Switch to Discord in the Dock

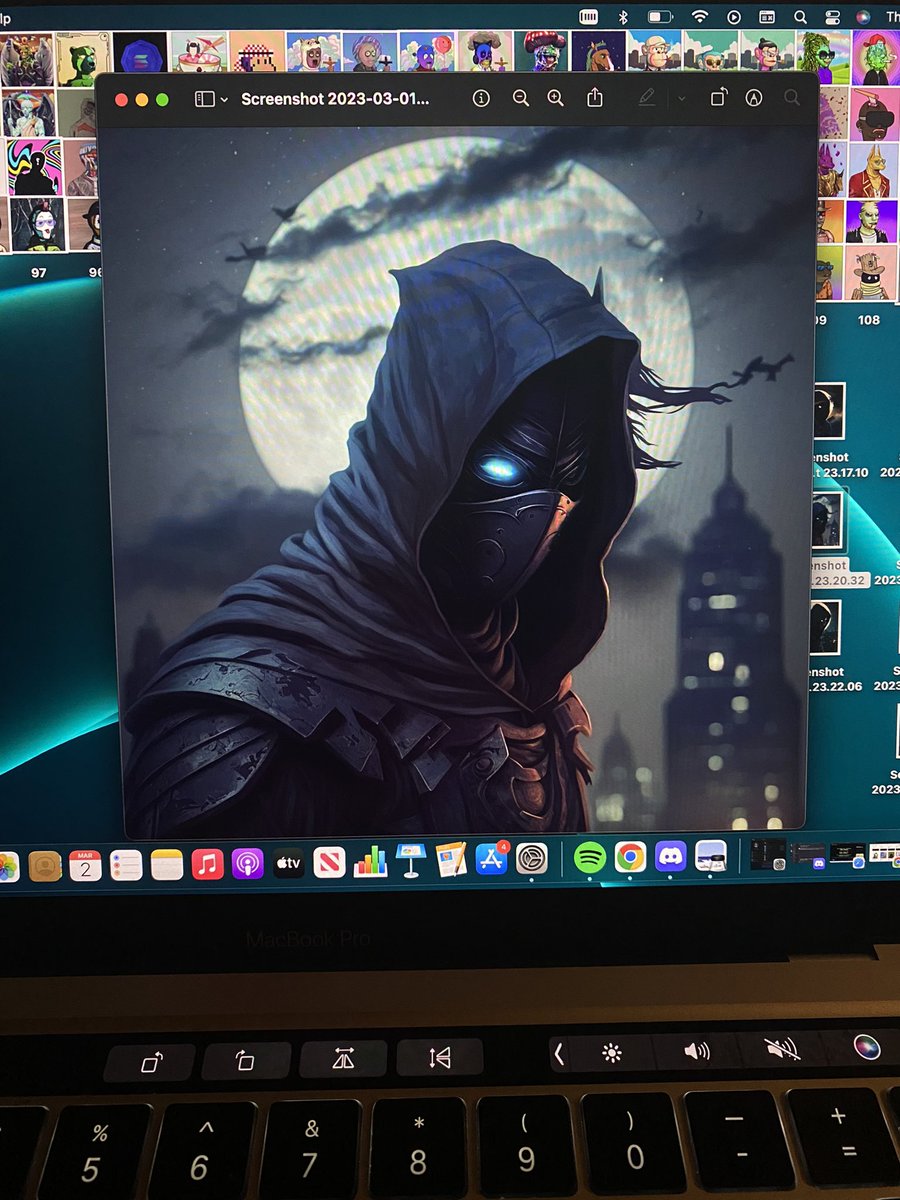click(x=670, y=856)
